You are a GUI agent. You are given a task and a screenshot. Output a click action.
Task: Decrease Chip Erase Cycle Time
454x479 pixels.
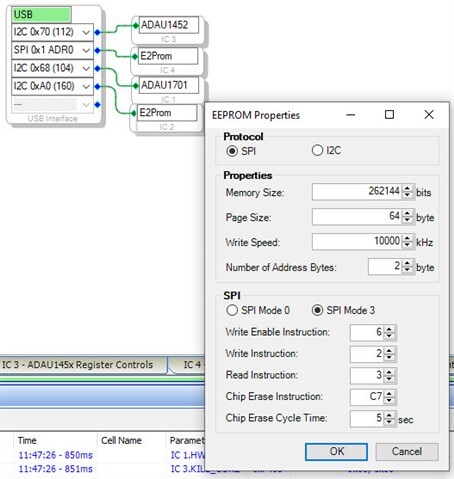click(389, 422)
